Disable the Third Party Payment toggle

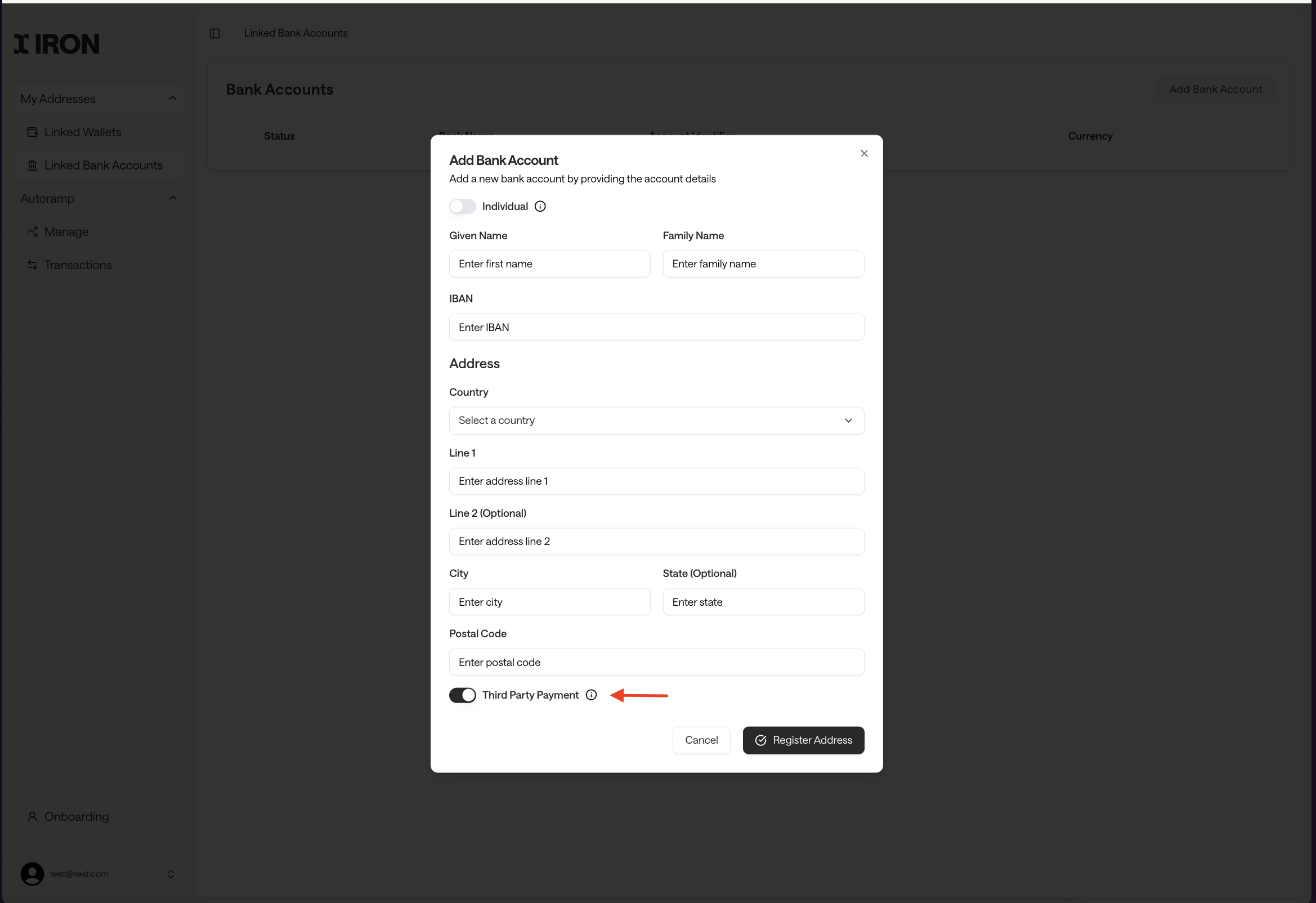463,695
